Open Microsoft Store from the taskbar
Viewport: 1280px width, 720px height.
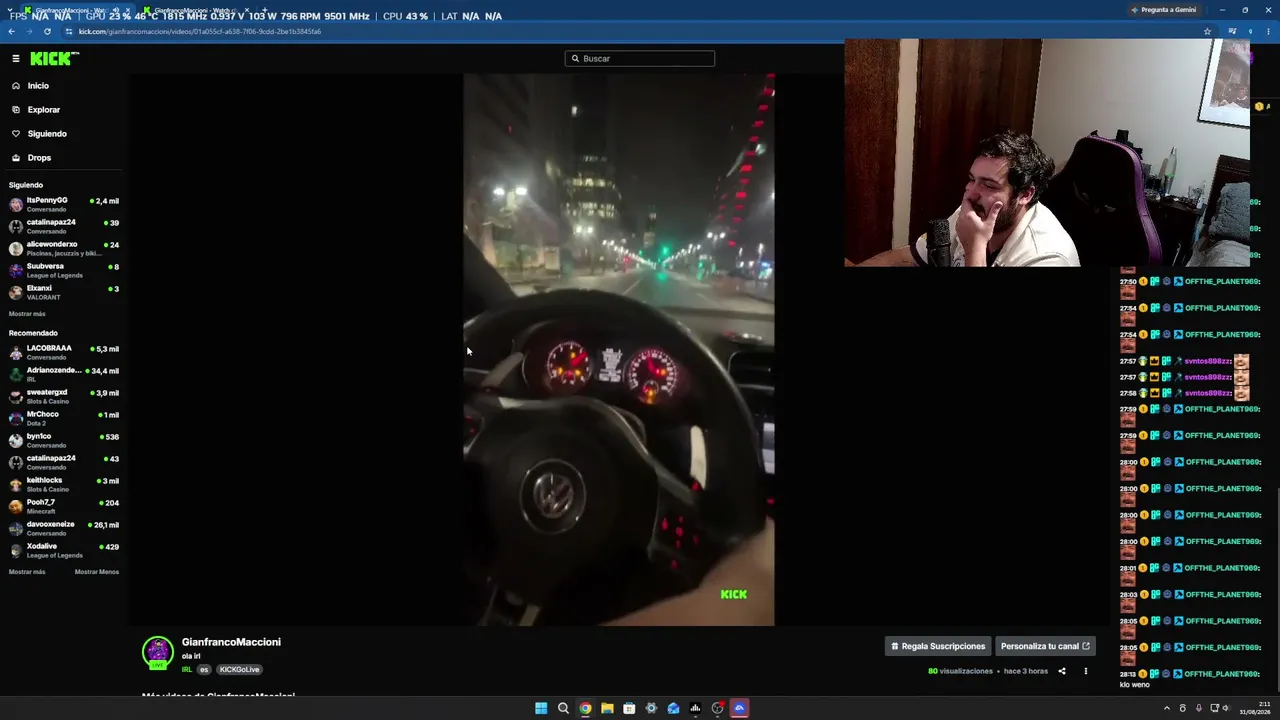click(x=629, y=708)
